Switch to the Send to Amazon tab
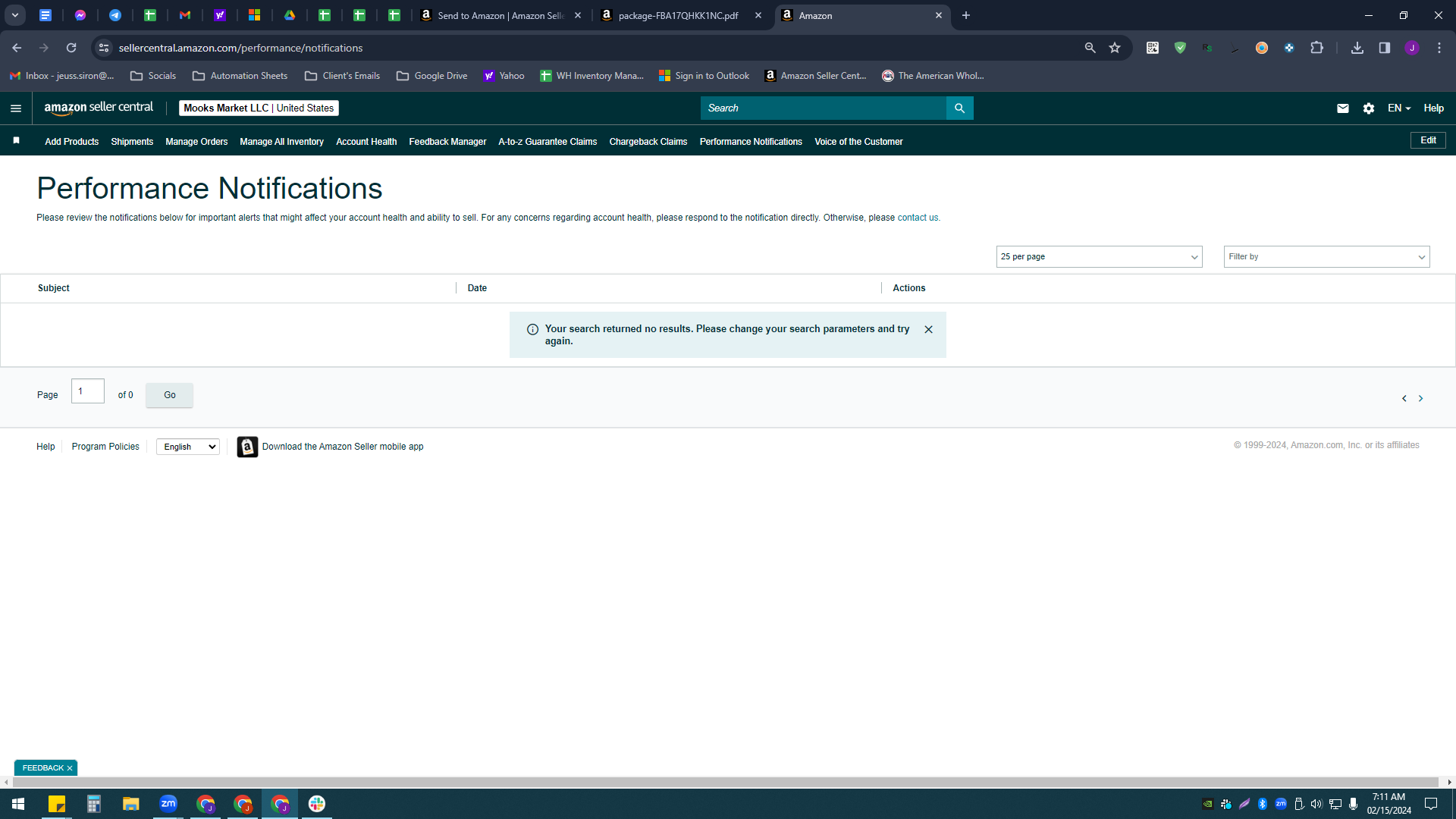This screenshot has height=819, width=1456. [500, 15]
